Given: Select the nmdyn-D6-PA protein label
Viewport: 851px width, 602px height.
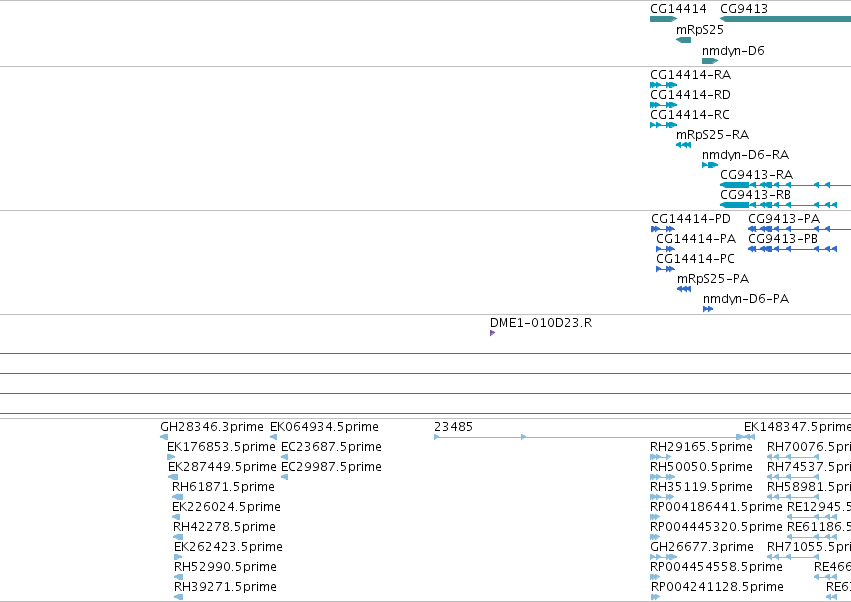Looking at the screenshot, I should tap(746, 299).
